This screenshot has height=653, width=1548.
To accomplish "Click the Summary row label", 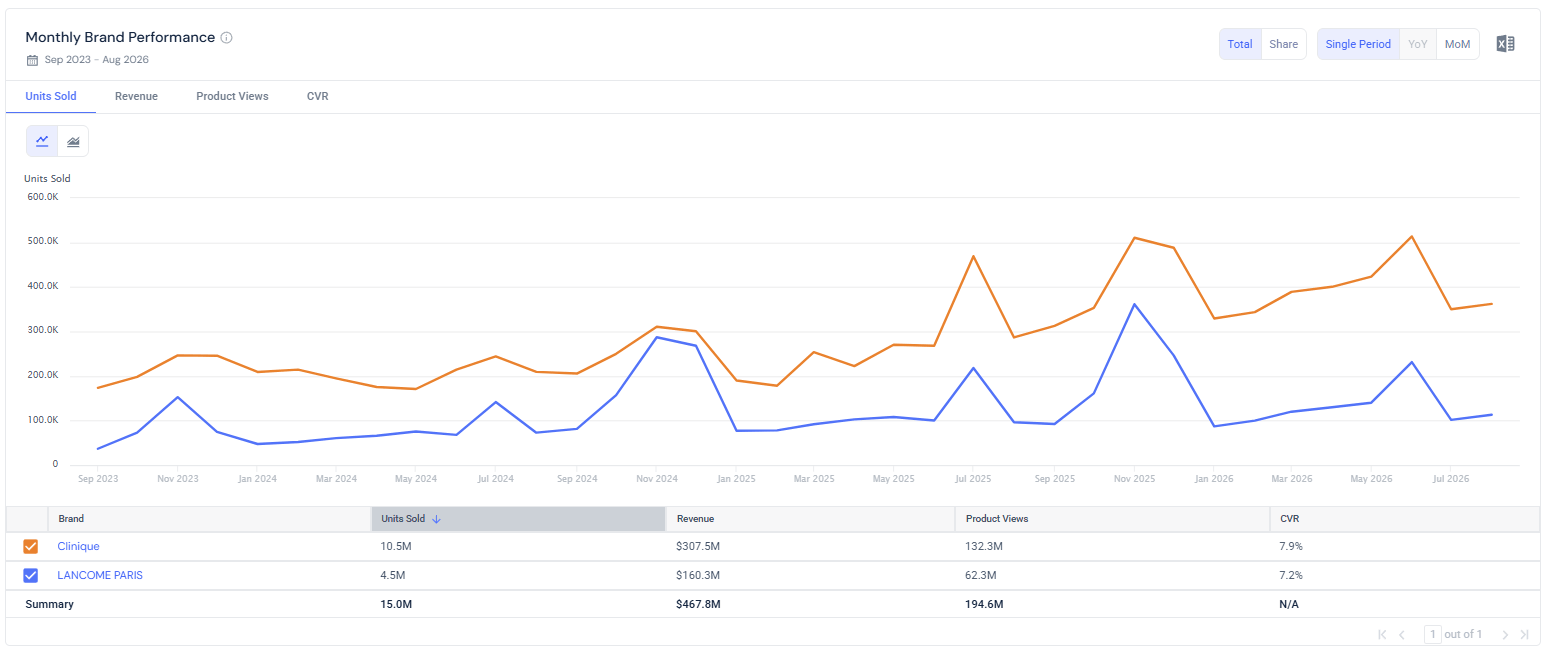I will [49, 604].
